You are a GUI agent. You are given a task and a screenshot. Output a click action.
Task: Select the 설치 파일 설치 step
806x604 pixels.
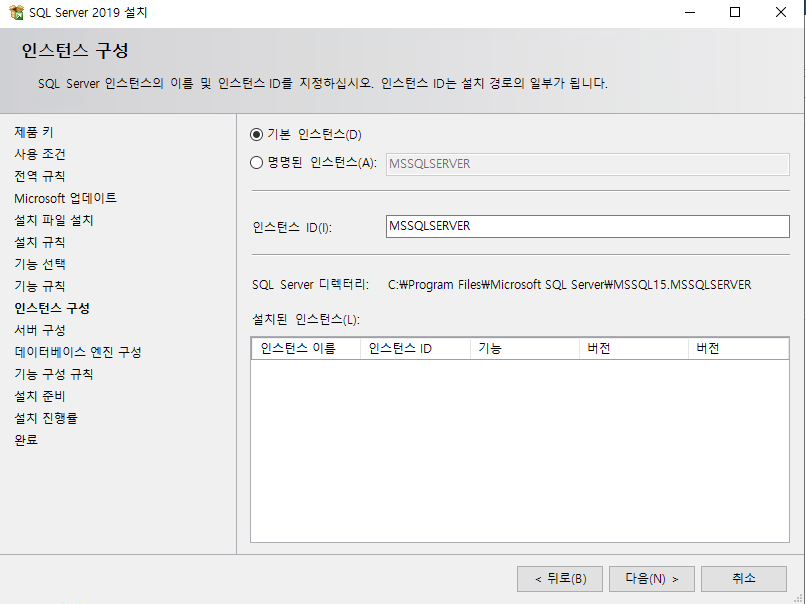[x=54, y=221]
